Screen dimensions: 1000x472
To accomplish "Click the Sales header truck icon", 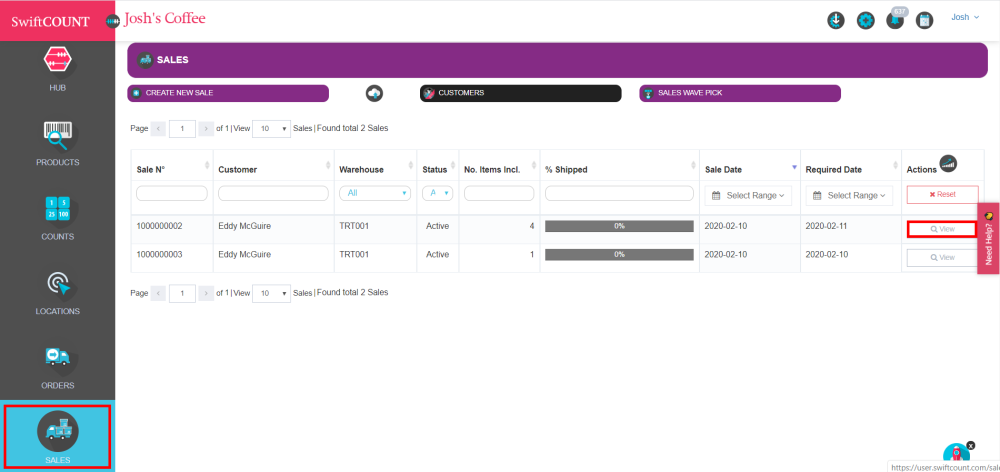I will pos(145,60).
